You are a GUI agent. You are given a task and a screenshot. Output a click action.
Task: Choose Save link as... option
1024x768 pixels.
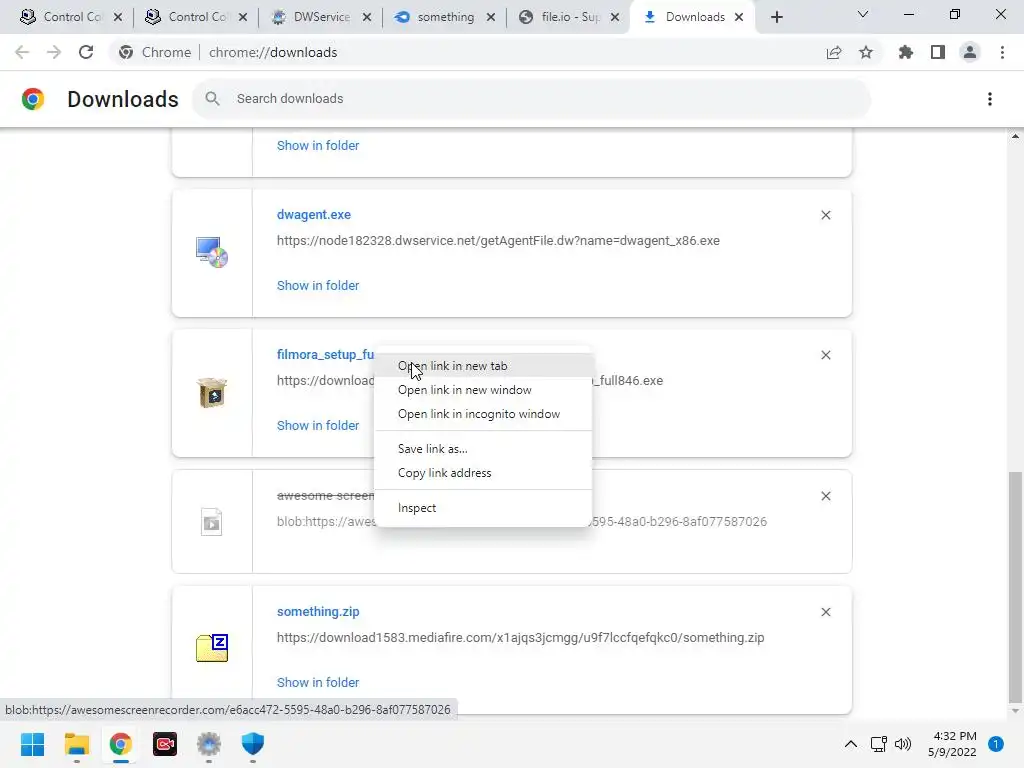pyautogui.click(x=483, y=449)
